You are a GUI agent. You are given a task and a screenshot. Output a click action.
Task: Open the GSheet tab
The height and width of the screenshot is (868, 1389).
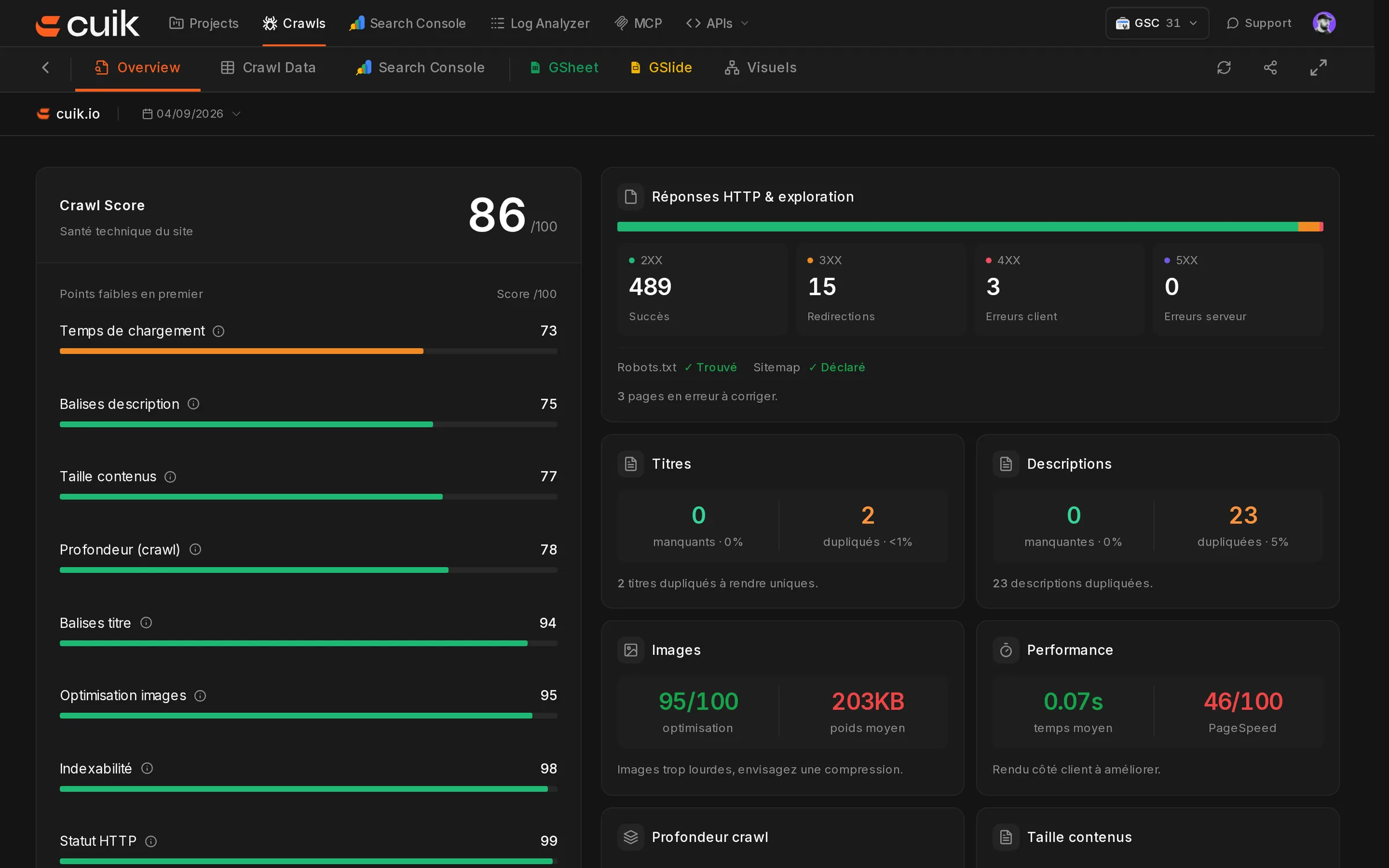564,68
